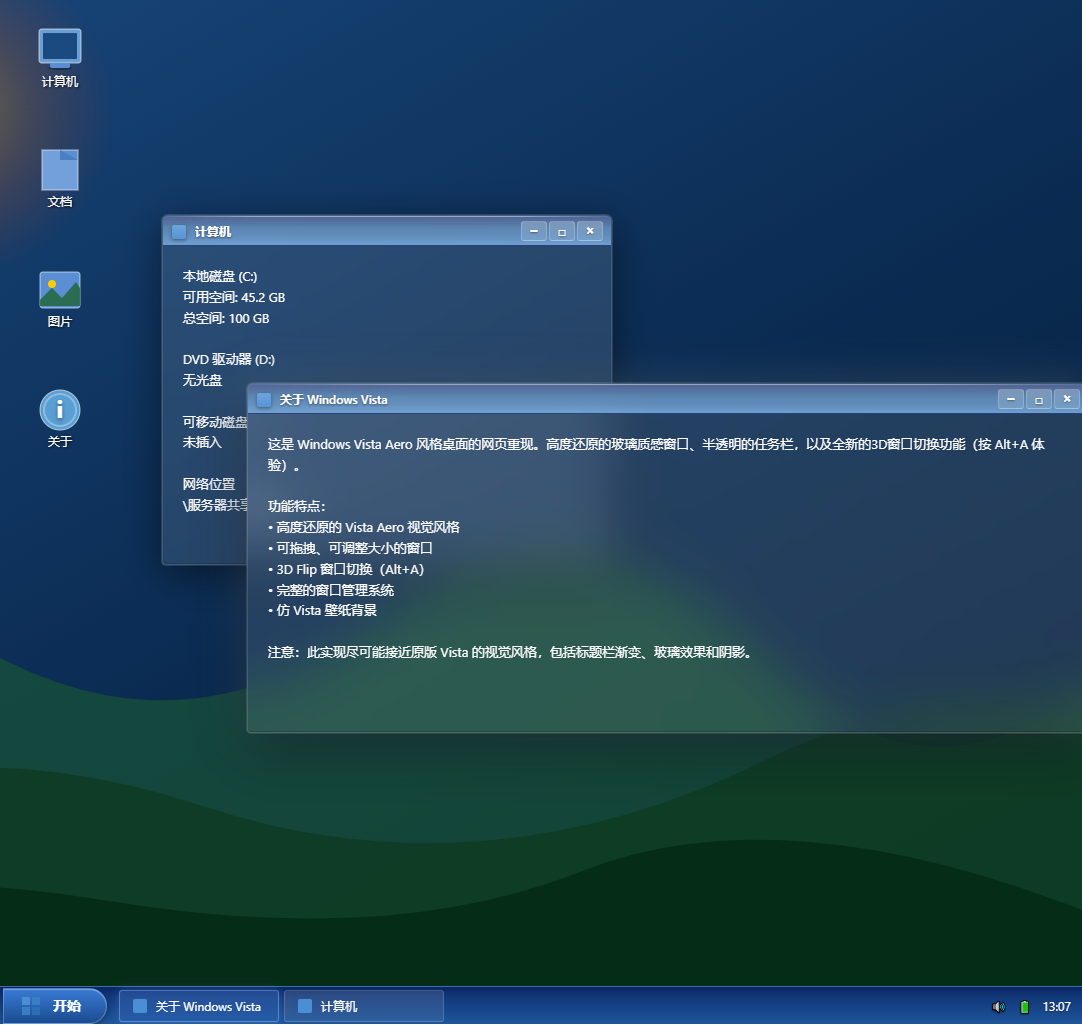The width and height of the screenshot is (1082, 1025).
Task: Click the volume speaker tray icon
Action: (x=999, y=1007)
